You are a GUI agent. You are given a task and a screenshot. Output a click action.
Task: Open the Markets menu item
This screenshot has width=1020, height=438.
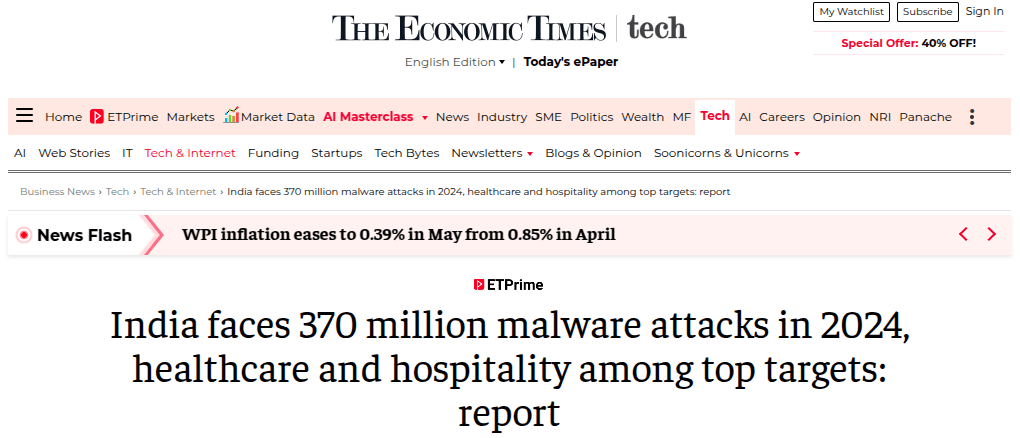coord(190,117)
